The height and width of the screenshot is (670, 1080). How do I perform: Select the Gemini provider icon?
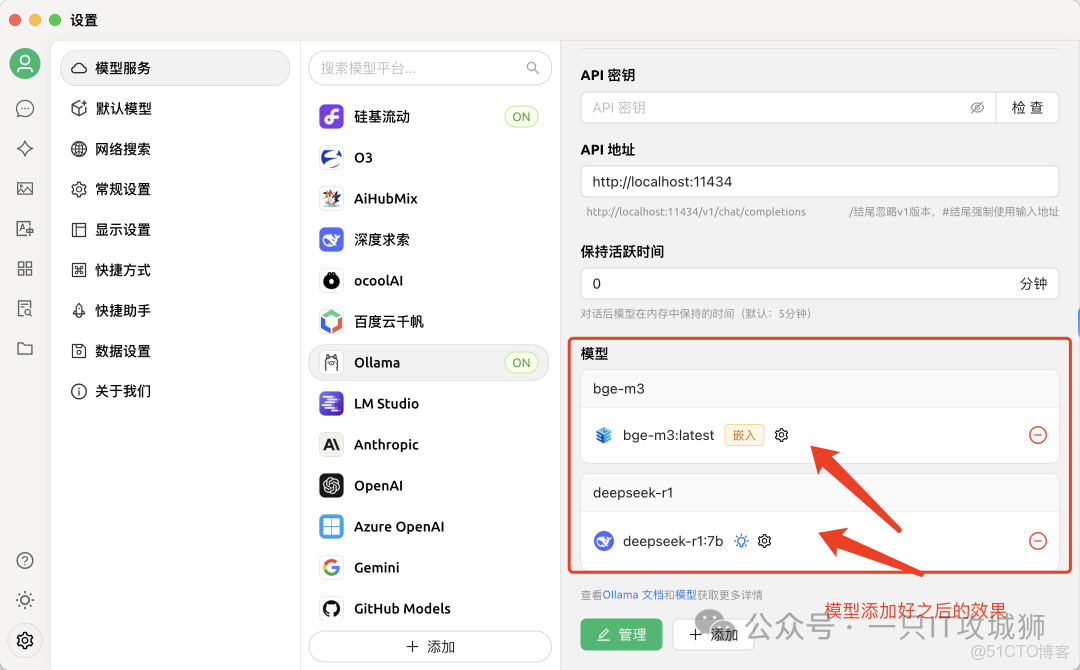pos(331,567)
